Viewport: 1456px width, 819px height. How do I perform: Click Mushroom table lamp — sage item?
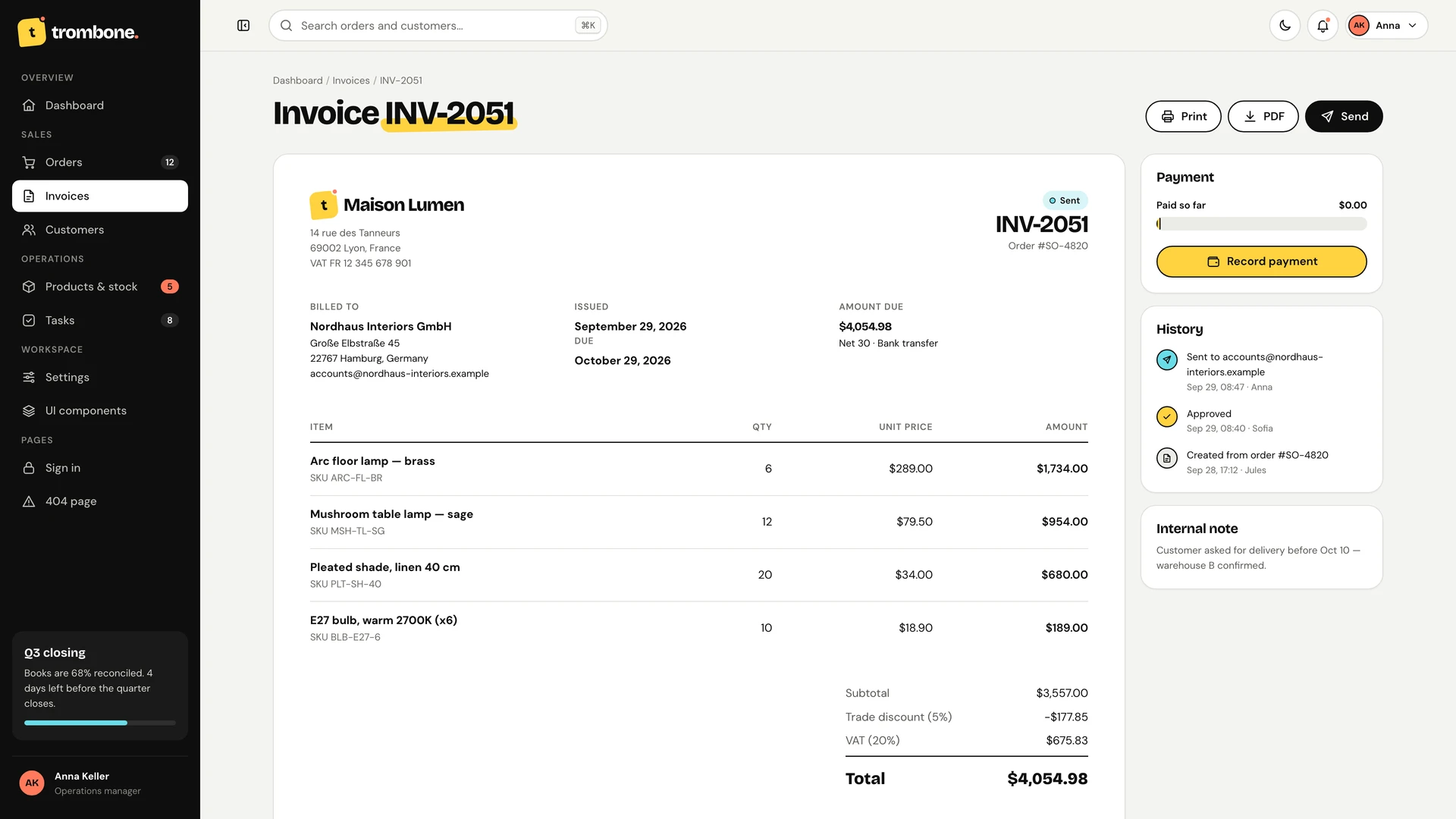tap(391, 514)
